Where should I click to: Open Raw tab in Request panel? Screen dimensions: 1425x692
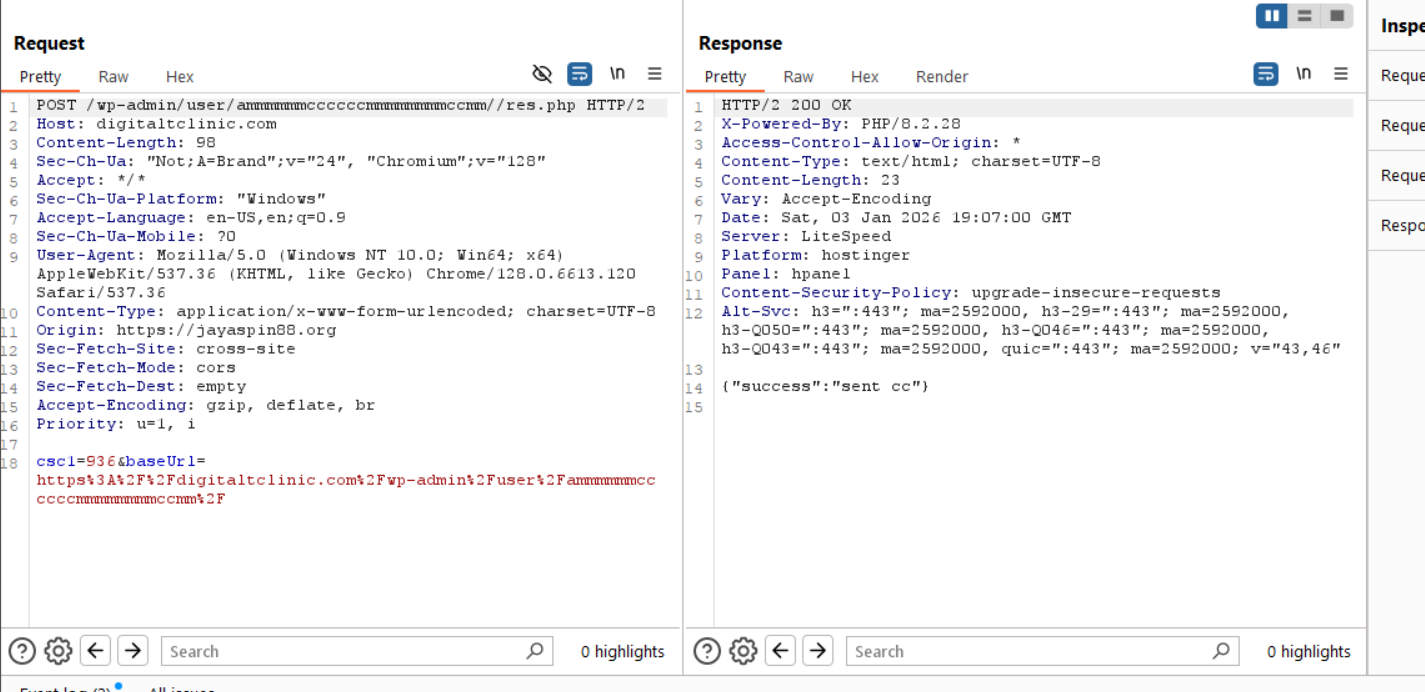point(113,77)
